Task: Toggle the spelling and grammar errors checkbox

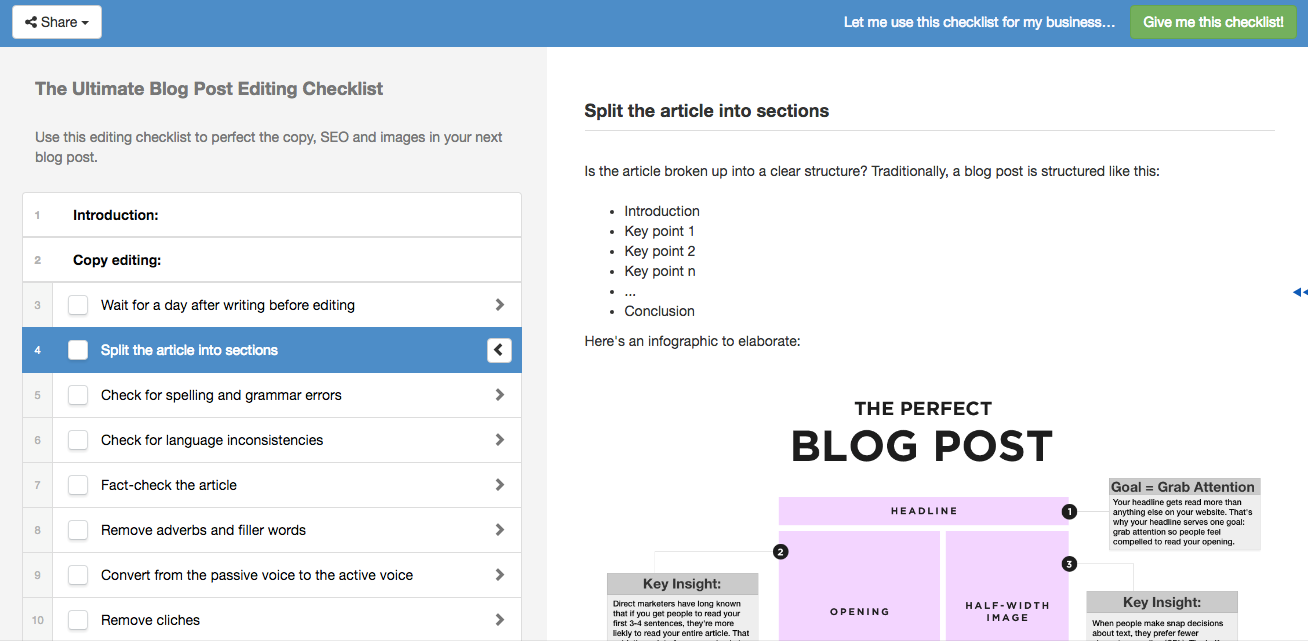Action: coord(78,395)
